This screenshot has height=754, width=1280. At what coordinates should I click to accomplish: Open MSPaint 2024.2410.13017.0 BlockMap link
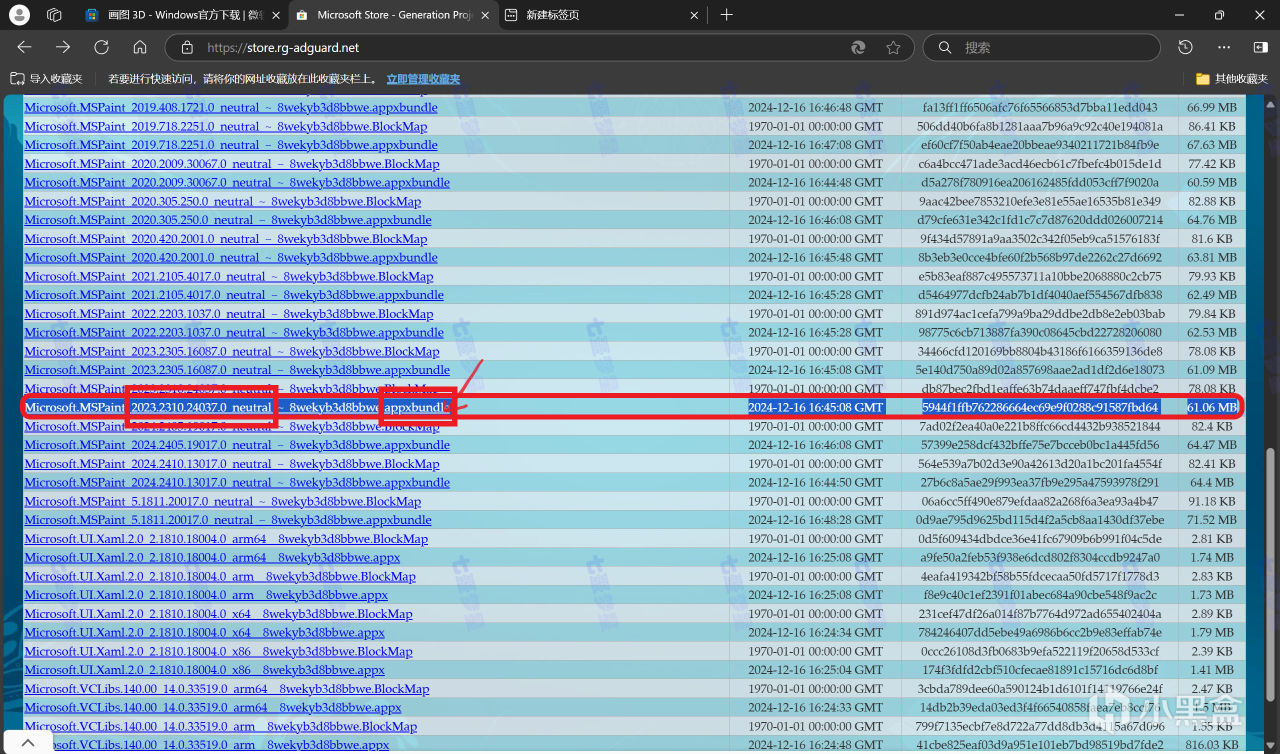pos(232,464)
